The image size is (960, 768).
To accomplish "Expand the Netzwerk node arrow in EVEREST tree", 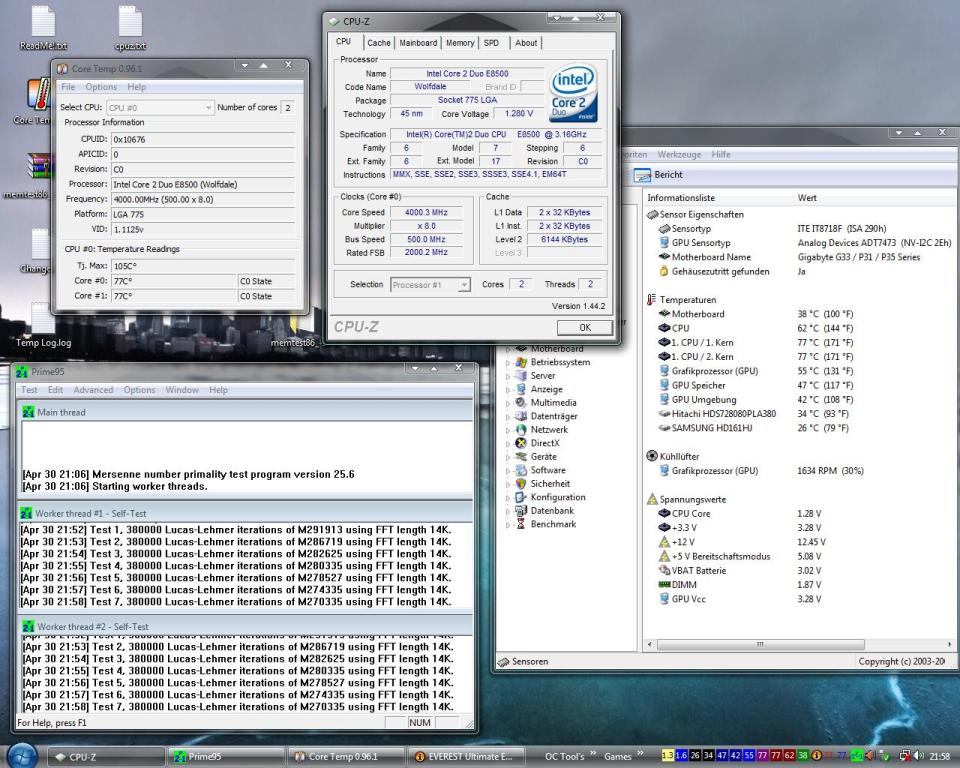I will pyautogui.click(x=508, y=430).
